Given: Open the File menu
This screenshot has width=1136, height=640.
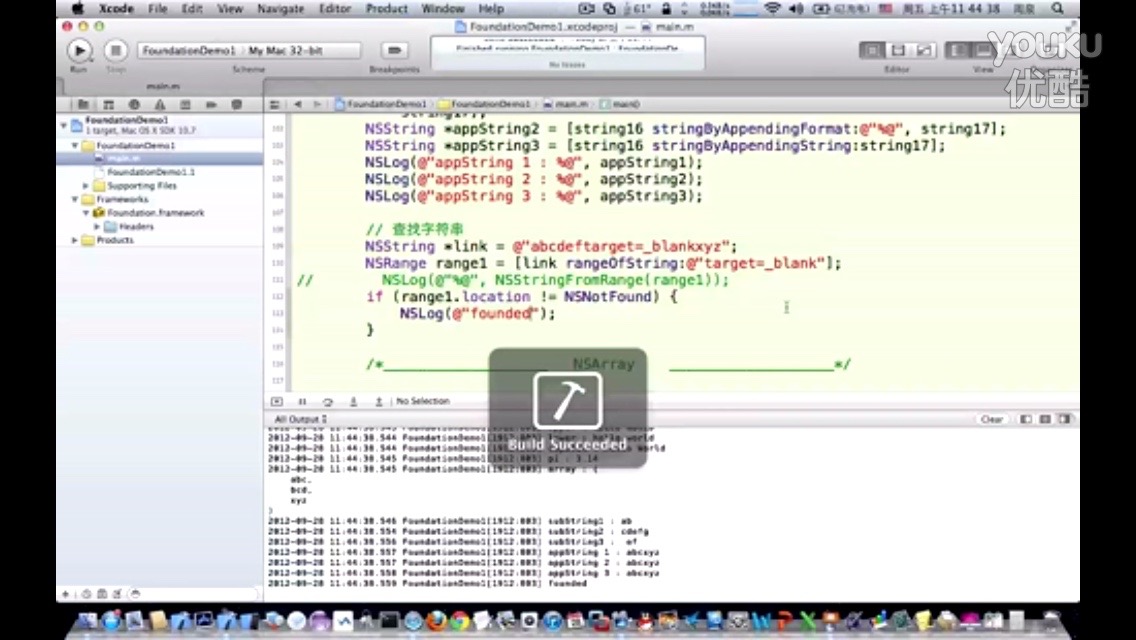Looking at the screenshot, I should [157, 9].
